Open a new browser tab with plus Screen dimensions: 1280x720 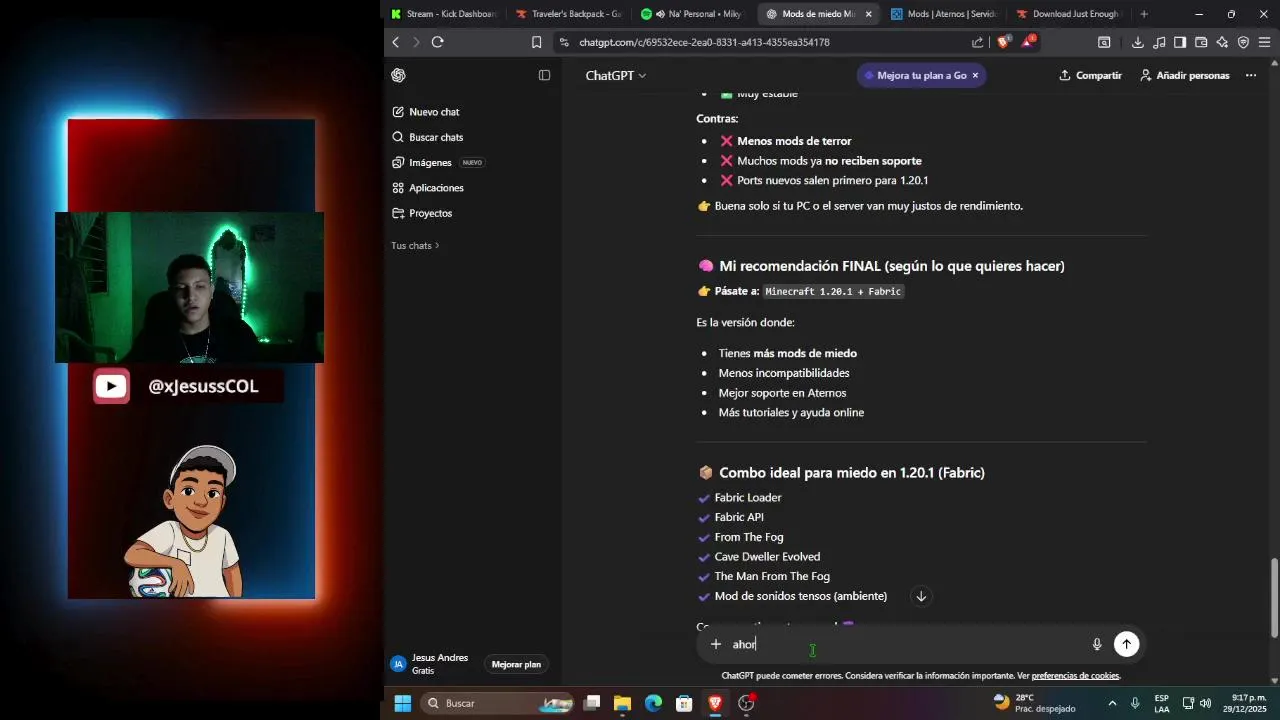pos(1144,14)
